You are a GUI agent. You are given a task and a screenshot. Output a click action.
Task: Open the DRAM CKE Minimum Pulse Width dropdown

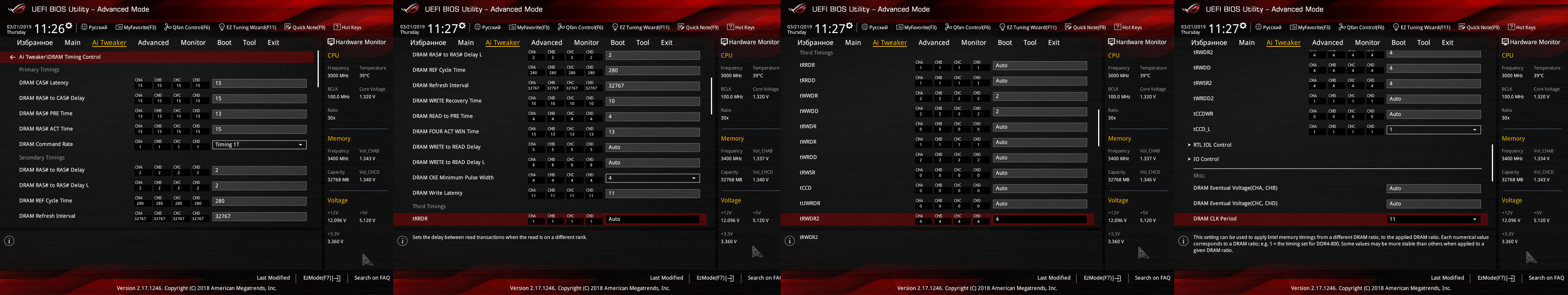click(653, 178)
